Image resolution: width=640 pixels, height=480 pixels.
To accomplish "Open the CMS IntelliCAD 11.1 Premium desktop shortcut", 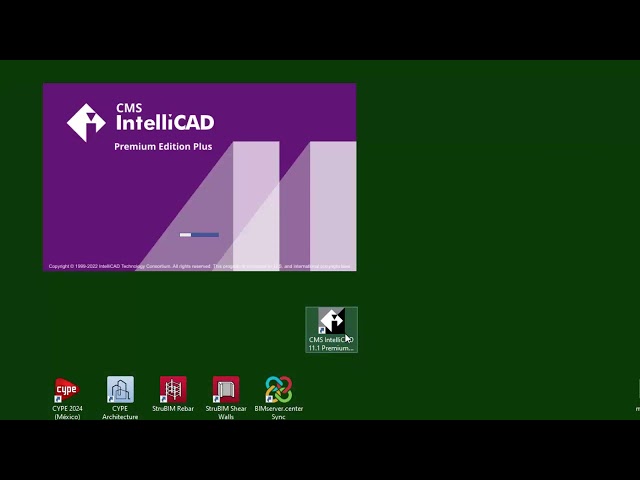I will (x=331, y=329).
